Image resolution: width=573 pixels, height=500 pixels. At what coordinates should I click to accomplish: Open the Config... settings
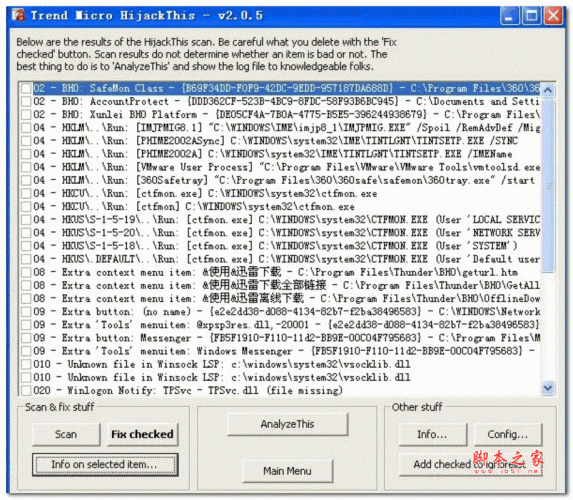click(x=508, y=434)
